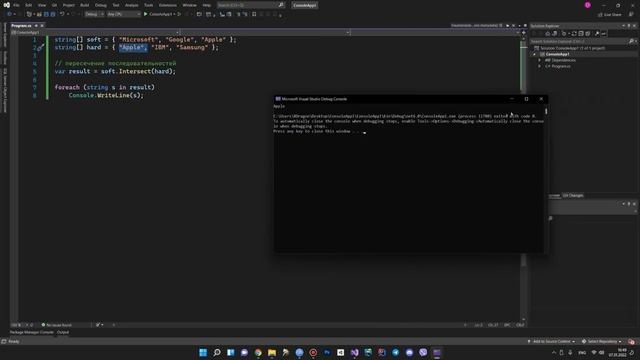This screenshot has width=640, height=360.
Task: Open the Windows Start menu
Action: click(x=203, y=353)
